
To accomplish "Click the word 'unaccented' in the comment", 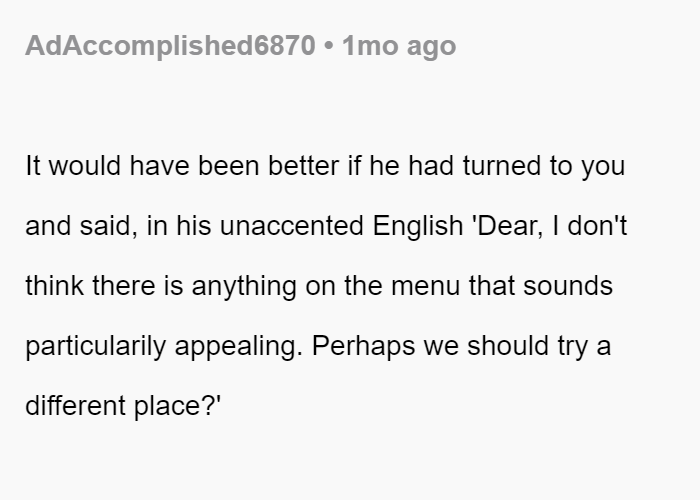I will tap(292, 225).
